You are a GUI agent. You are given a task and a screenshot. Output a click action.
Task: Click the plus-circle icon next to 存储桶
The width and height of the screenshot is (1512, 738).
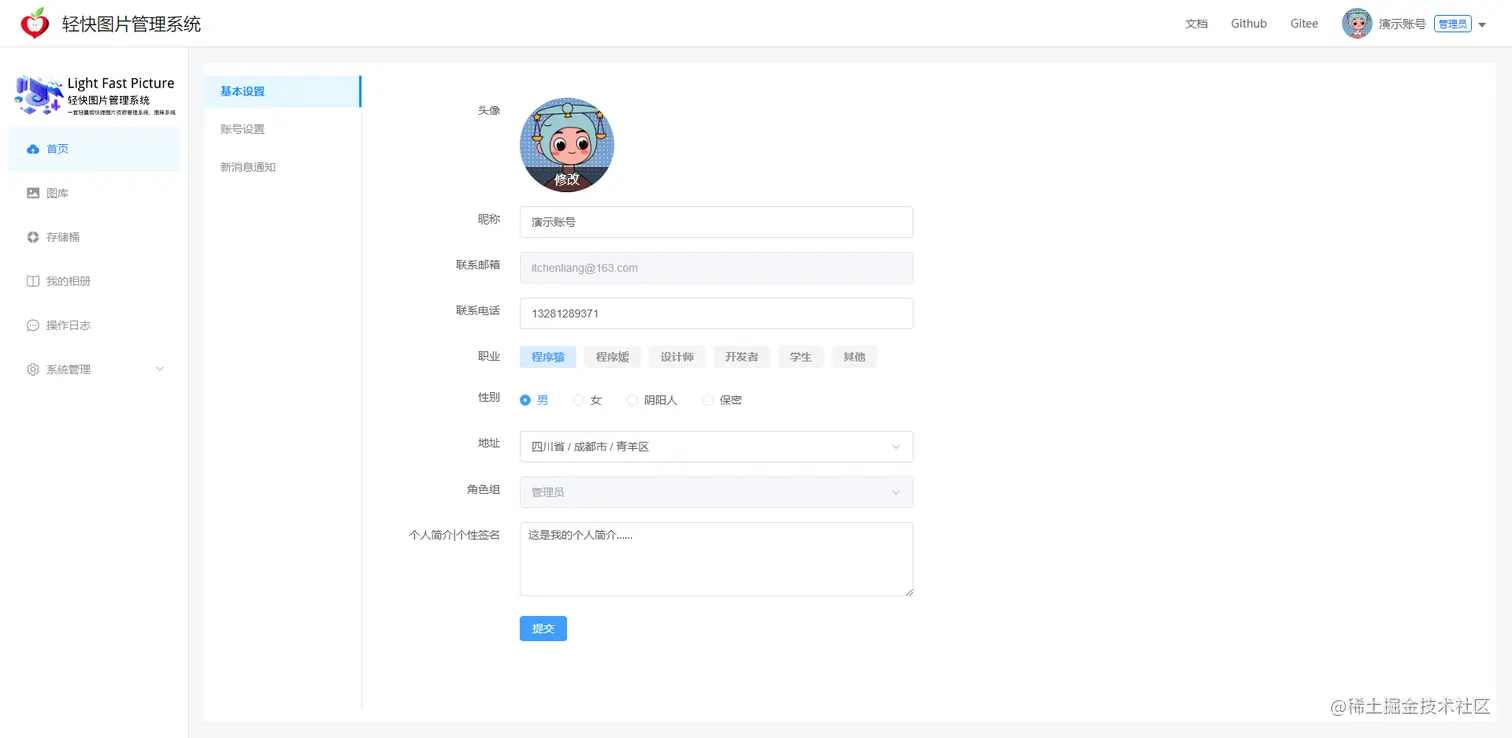33,237
